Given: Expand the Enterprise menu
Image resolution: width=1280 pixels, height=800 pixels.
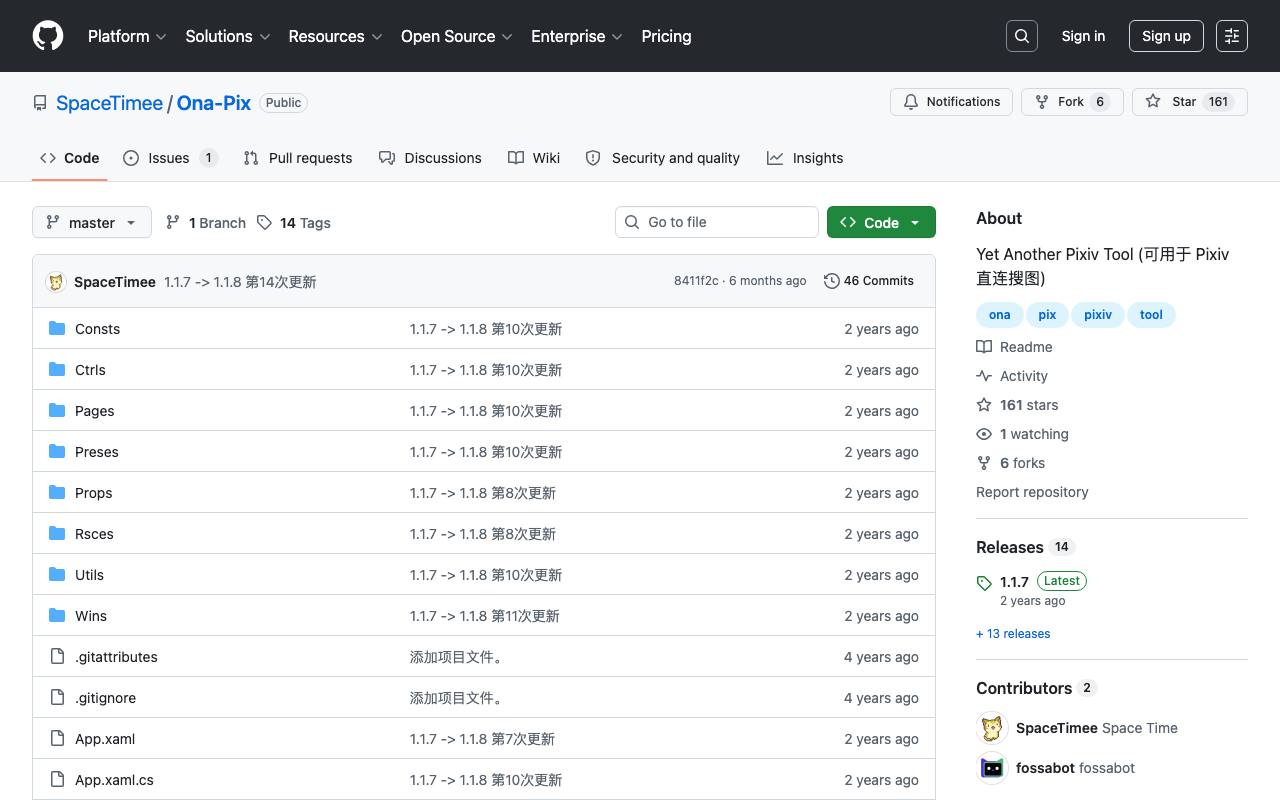Looking at the screenshot, I should [577, 36].
